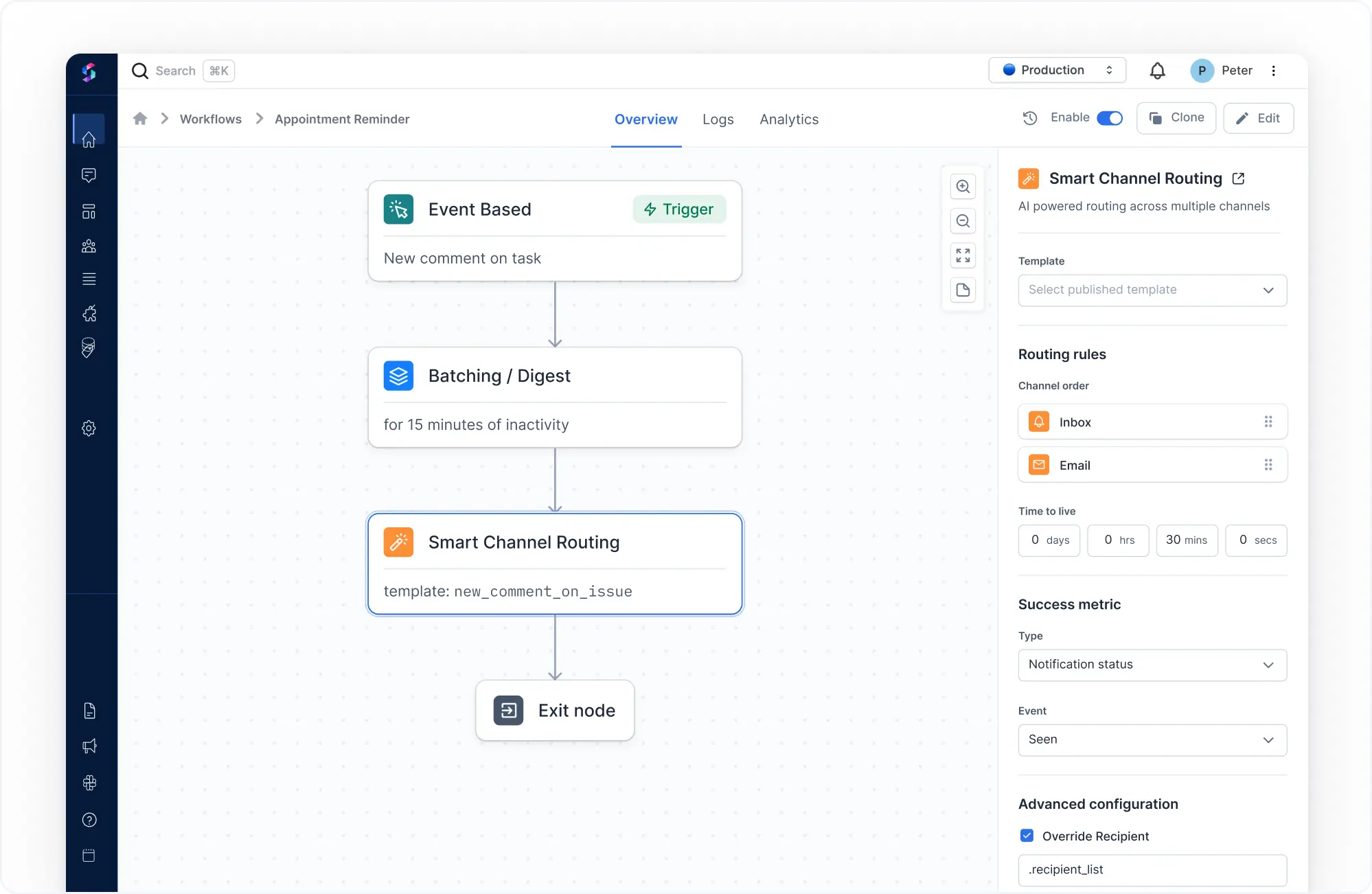Open the Analytics tab
This screenshot has height=894, width=1372.
point(789,119)
